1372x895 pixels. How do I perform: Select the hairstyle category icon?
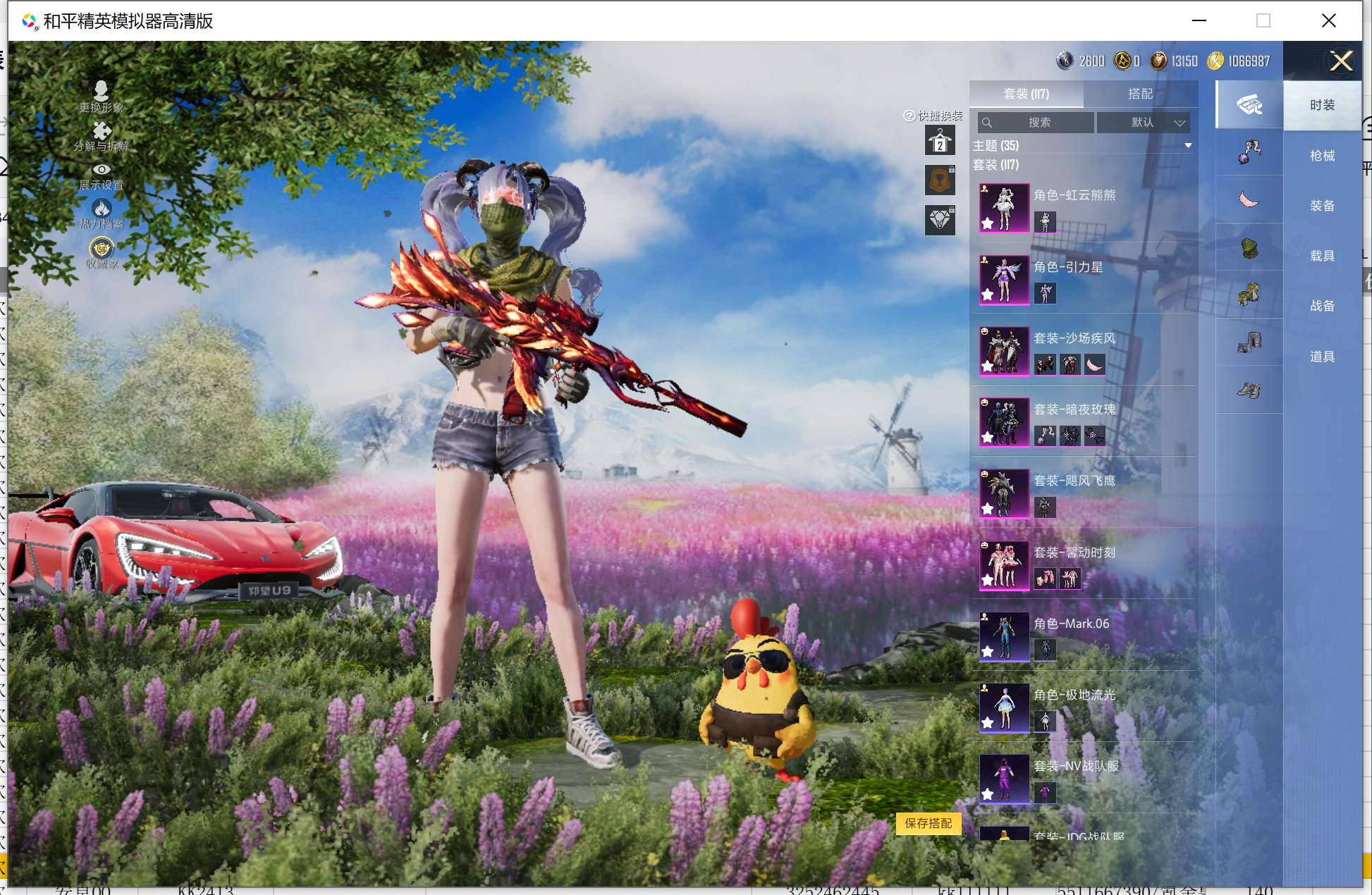click(x=1249, y=152)
